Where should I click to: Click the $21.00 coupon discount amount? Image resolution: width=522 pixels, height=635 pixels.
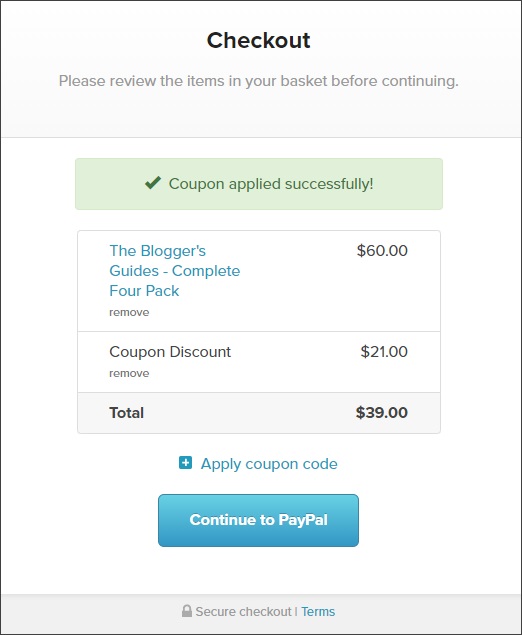pyautogui.click(x=384, y=352)
